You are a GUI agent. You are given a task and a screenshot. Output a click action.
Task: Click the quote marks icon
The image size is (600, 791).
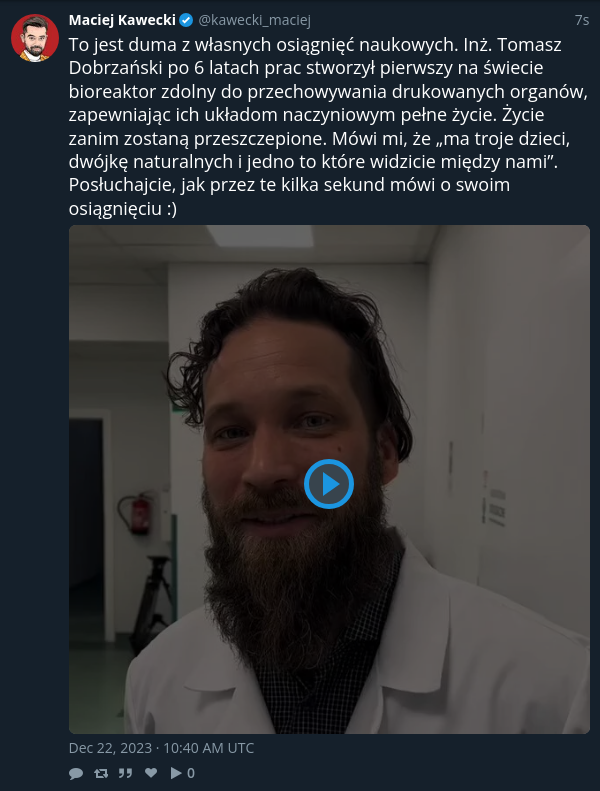pyautogui.click(x=126, y=773)
